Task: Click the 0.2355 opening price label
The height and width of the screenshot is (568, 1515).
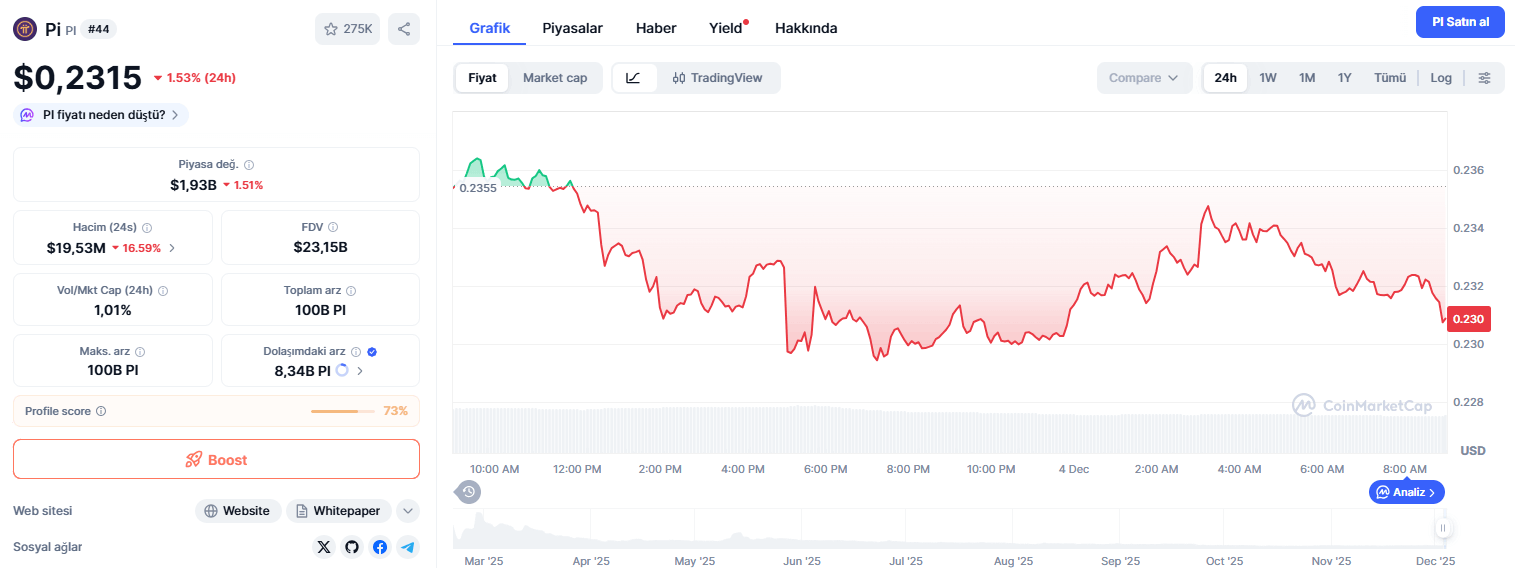Action: click(478, 188)
